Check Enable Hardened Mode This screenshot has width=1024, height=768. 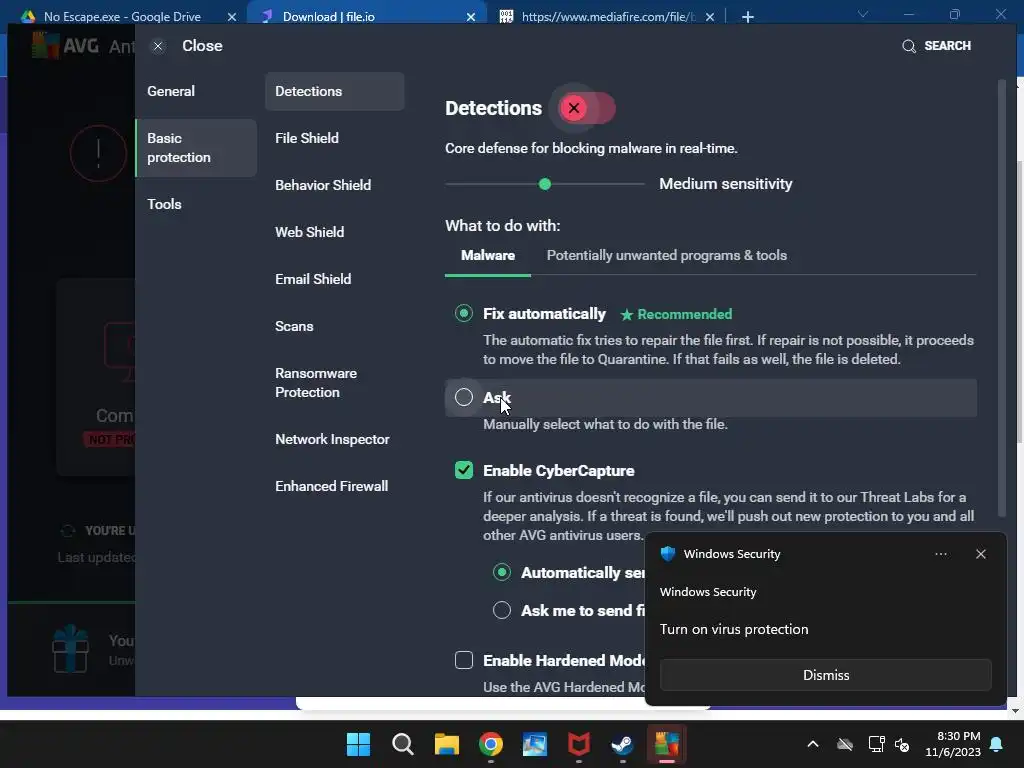pos(464,660)
